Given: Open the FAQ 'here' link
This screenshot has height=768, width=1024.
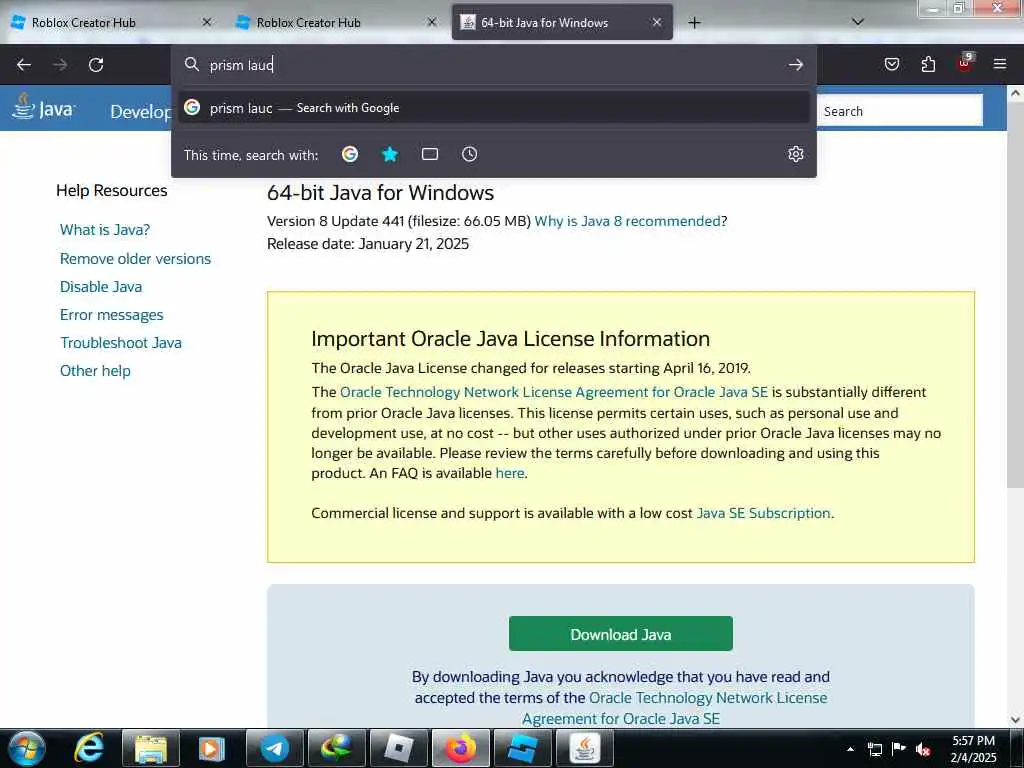Looking at the screenshot, I should (510, 473).
